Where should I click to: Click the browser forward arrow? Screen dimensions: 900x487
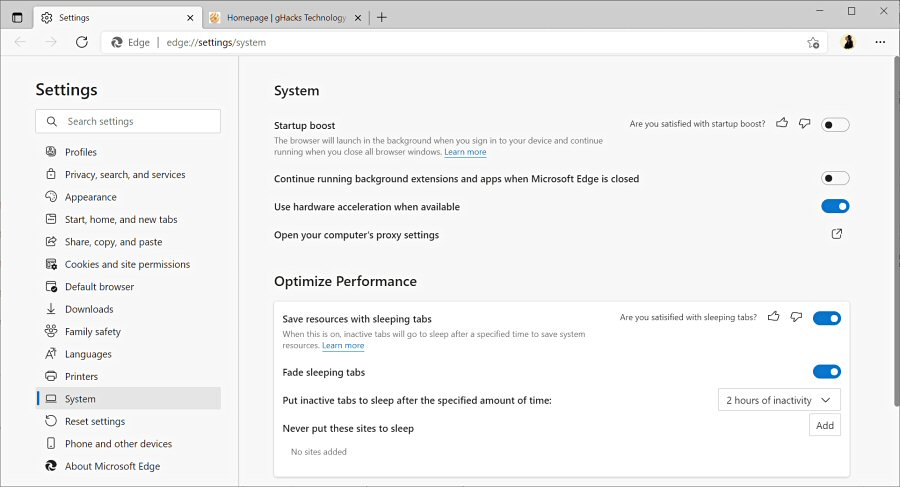pyautogui.click(x=51, y=42)
